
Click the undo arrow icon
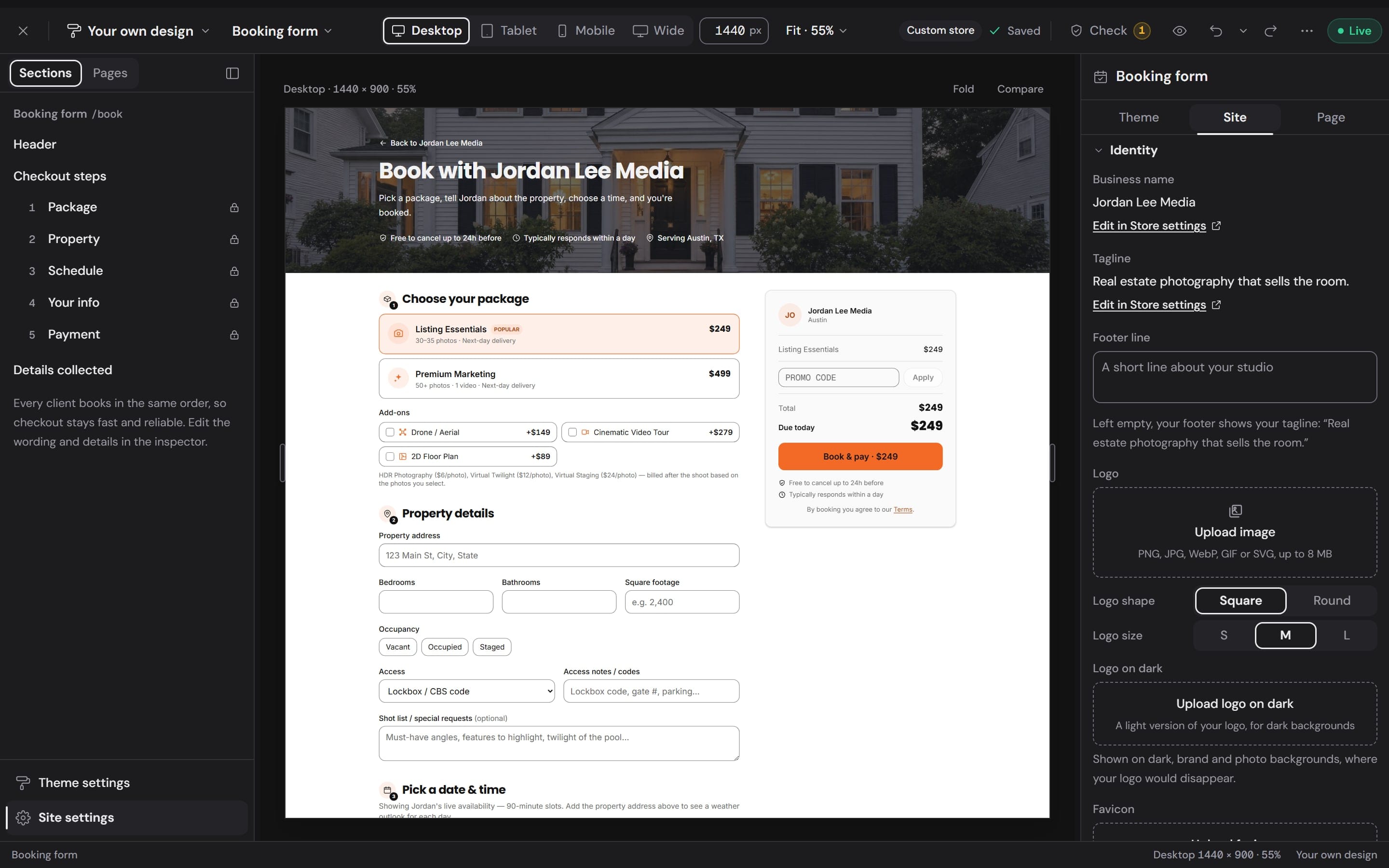pyautogui.click(x=1216, y=31)
